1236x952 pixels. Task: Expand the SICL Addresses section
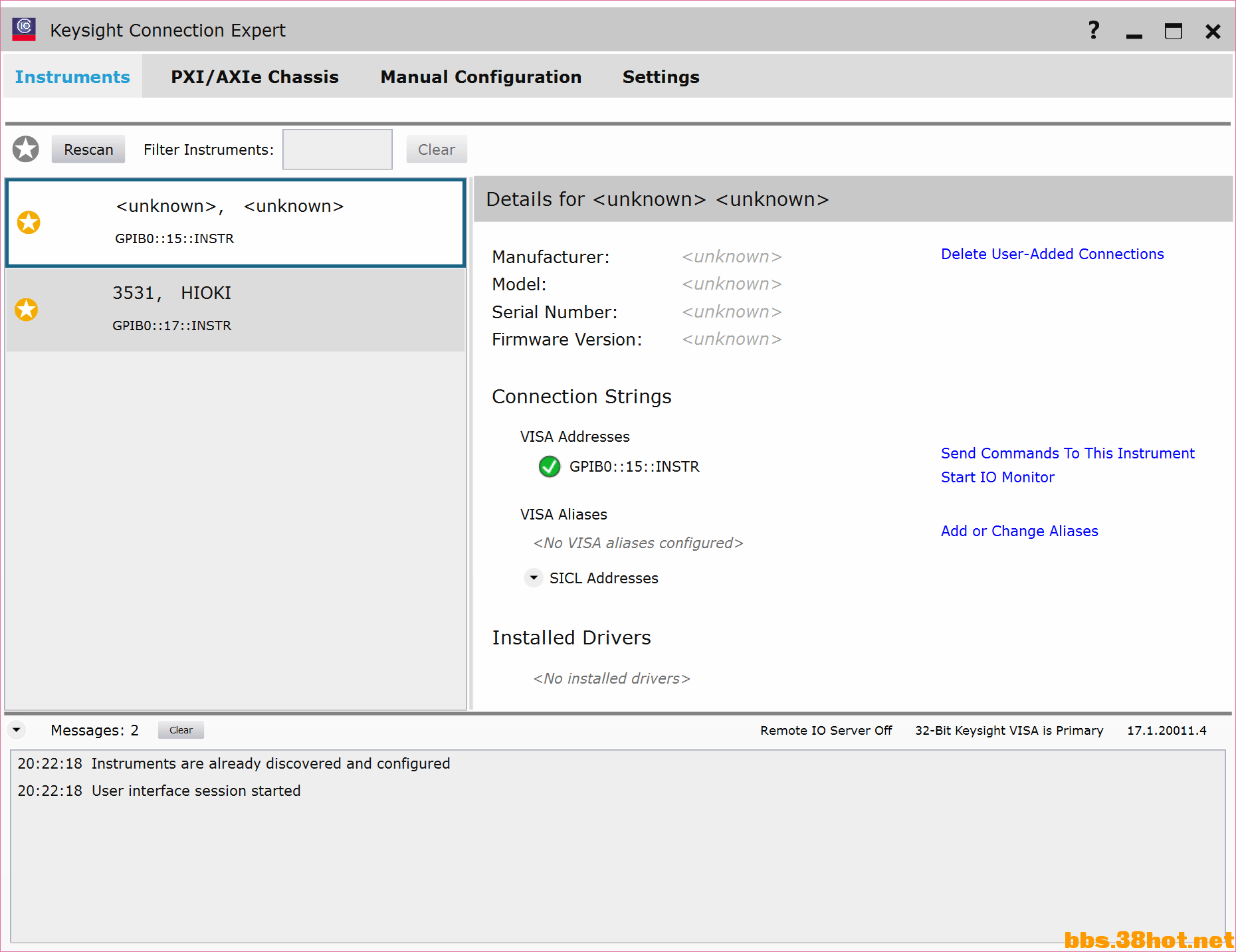click(x=534, y=578)
